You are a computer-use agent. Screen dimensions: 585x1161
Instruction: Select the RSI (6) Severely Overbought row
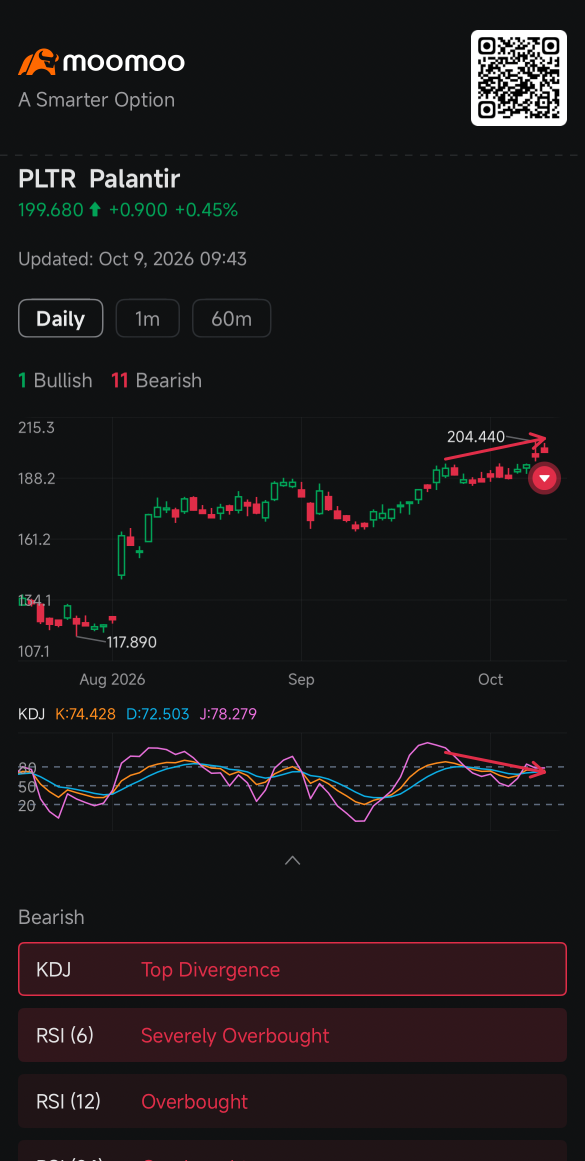click(292, 1035)
